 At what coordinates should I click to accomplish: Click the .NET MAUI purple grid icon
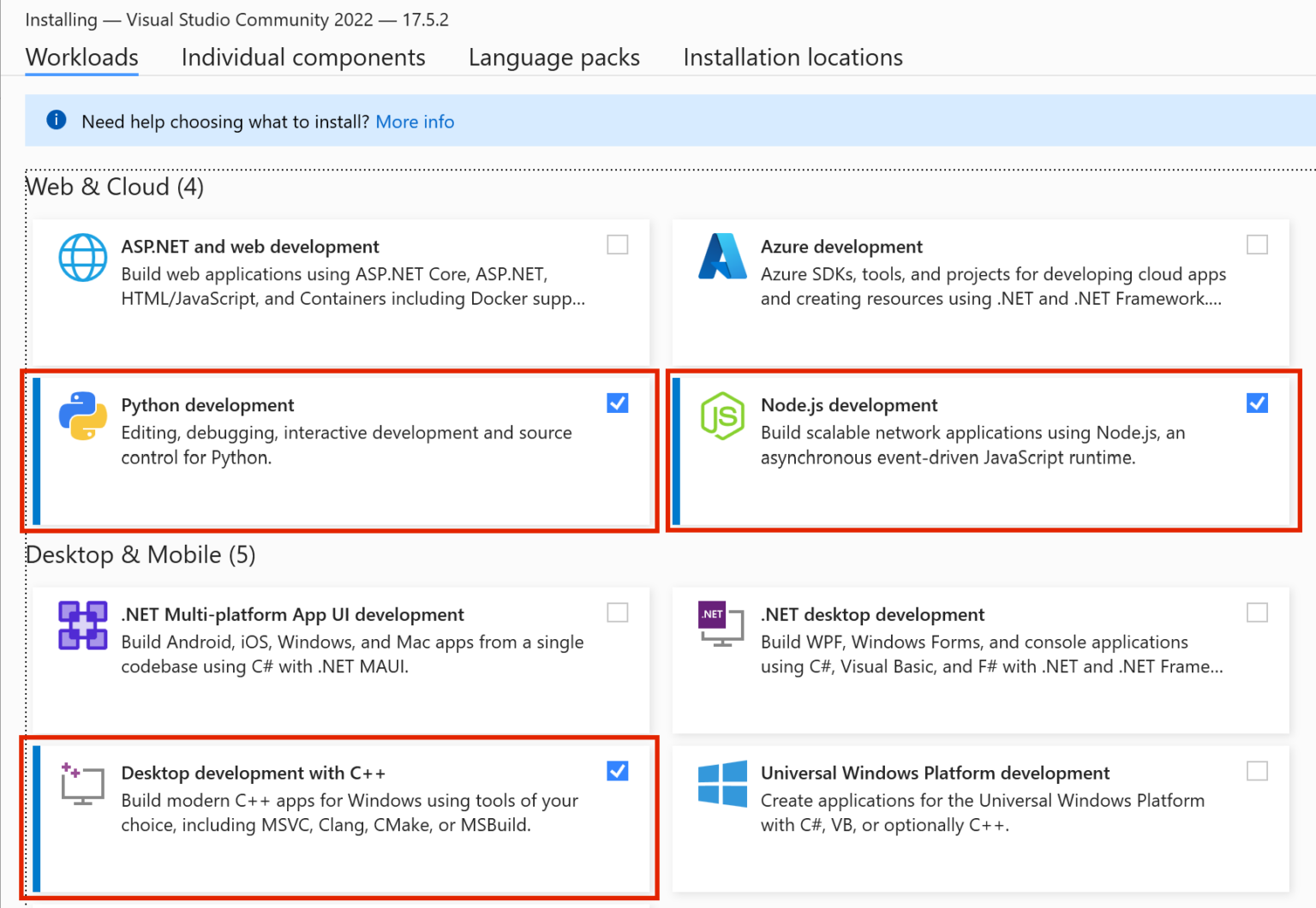83,625
